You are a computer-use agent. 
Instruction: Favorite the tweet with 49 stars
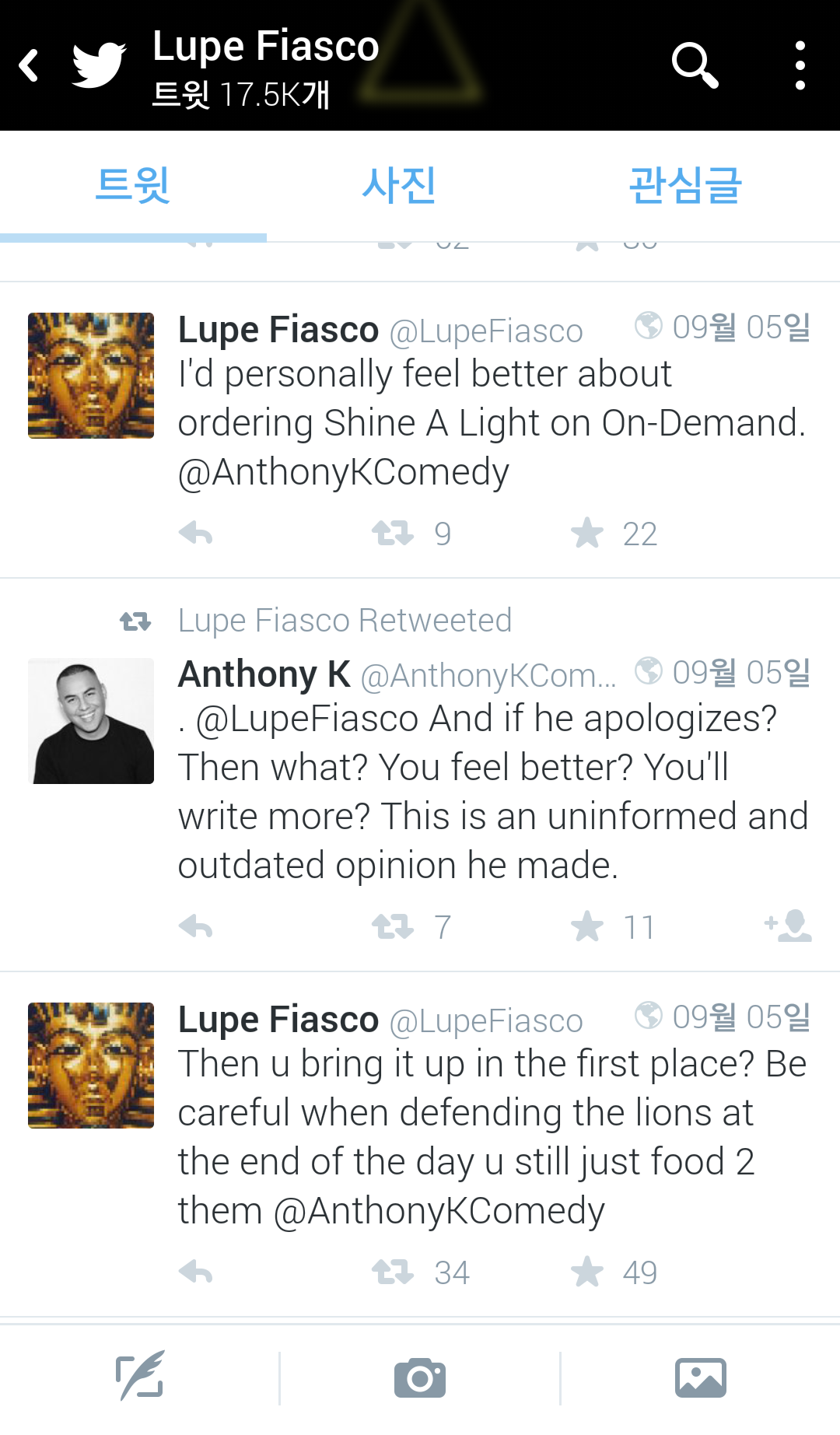point(587,1272)
